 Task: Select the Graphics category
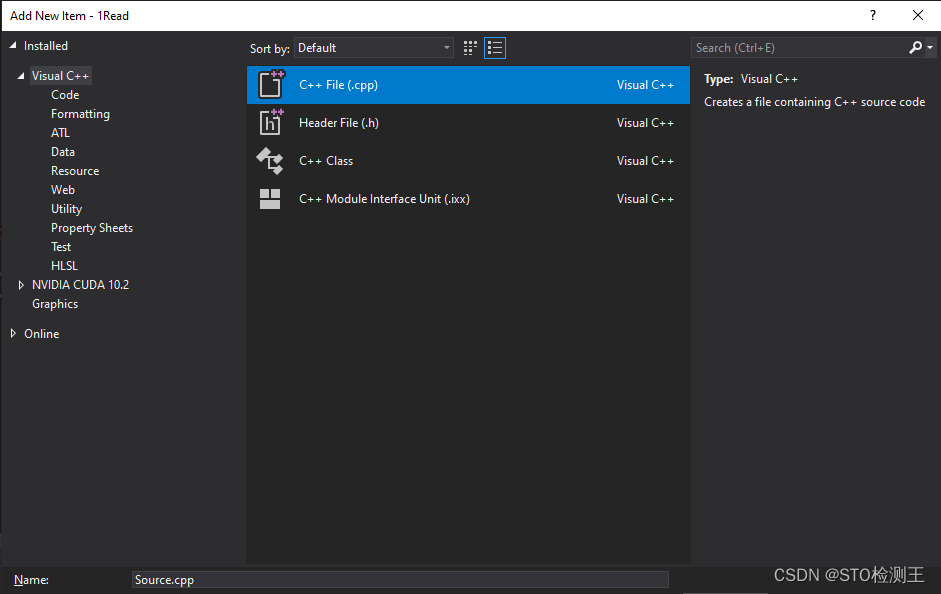pyautogui.click(x=55, y=303)
